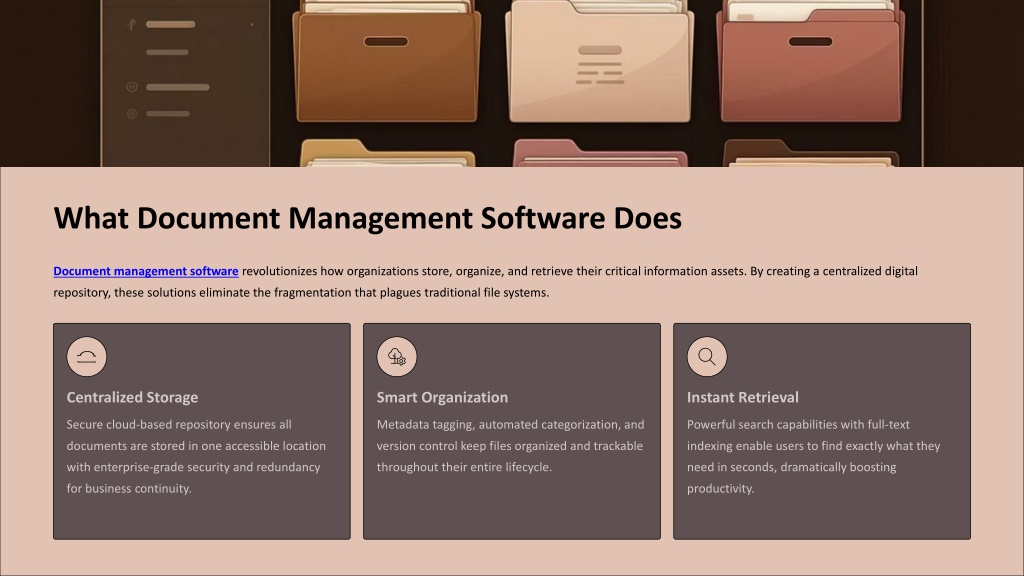Image resolution: width=1024 pixels, height=576 pixels.
Task: Click the intro paragraph about centralized digital repository
Action: (x=485, y=282)
